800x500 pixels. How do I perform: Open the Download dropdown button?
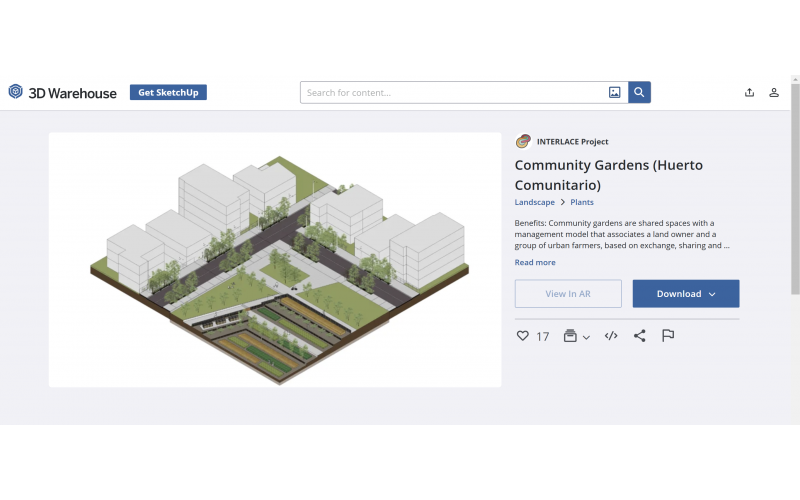click(686, 293)
